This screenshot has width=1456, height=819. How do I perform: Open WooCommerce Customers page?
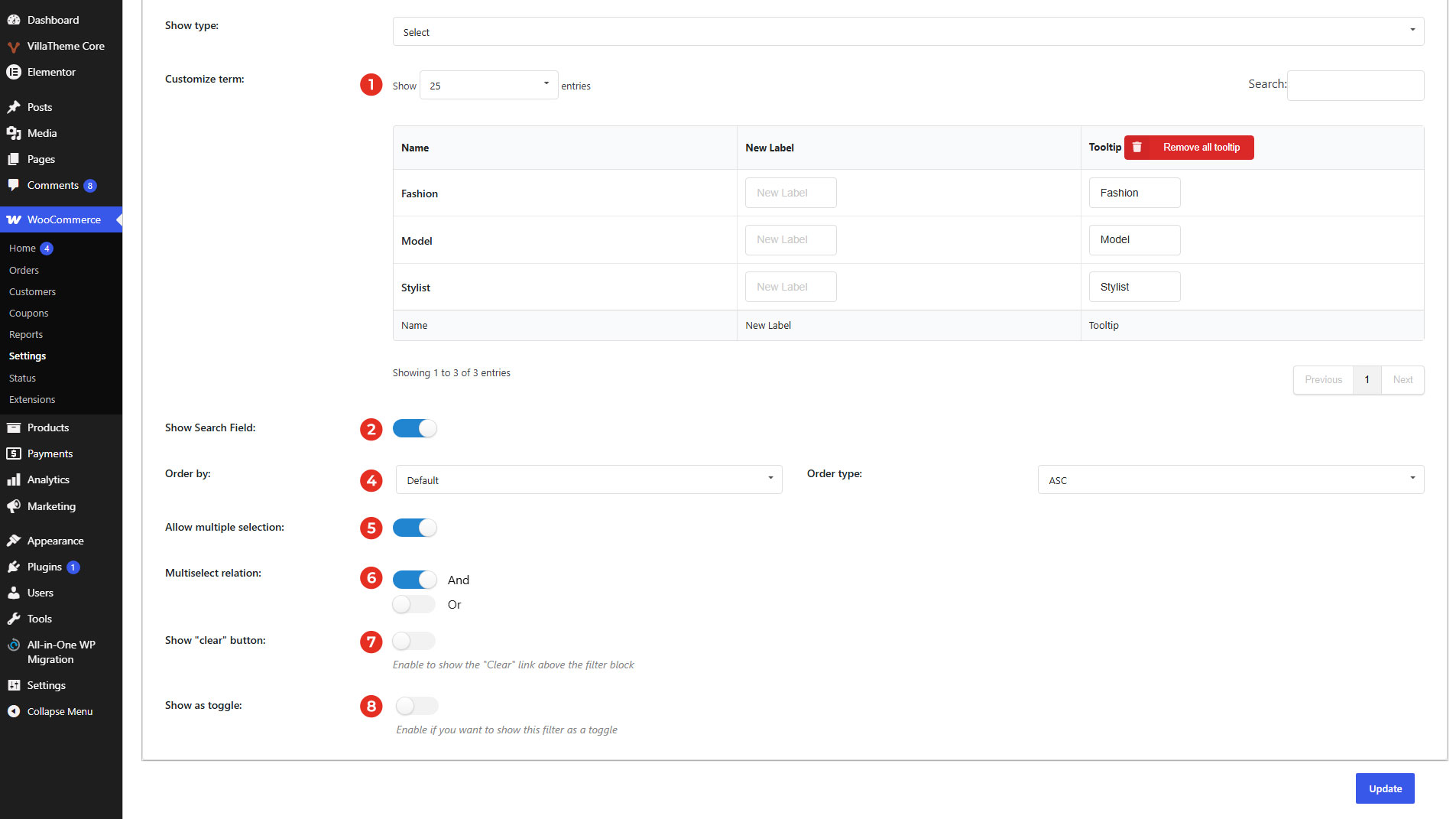tap(32, 291)
